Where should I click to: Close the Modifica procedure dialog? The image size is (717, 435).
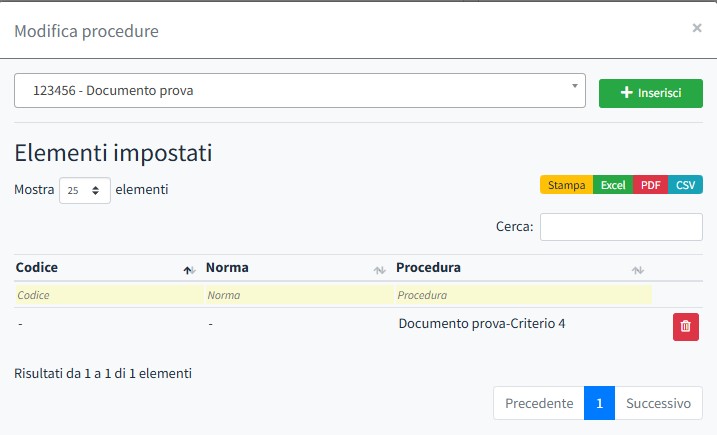(696, 28)
